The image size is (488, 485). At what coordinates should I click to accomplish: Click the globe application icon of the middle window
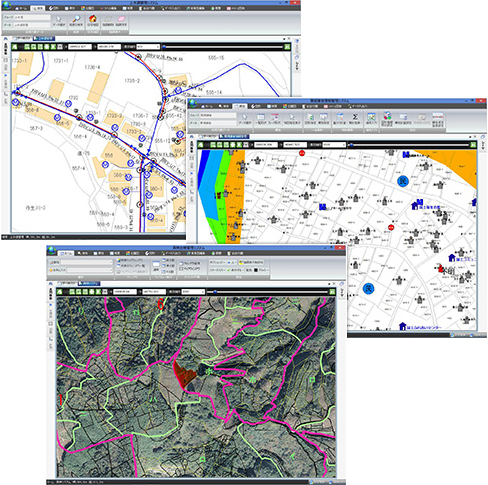(x=193, y=103)
